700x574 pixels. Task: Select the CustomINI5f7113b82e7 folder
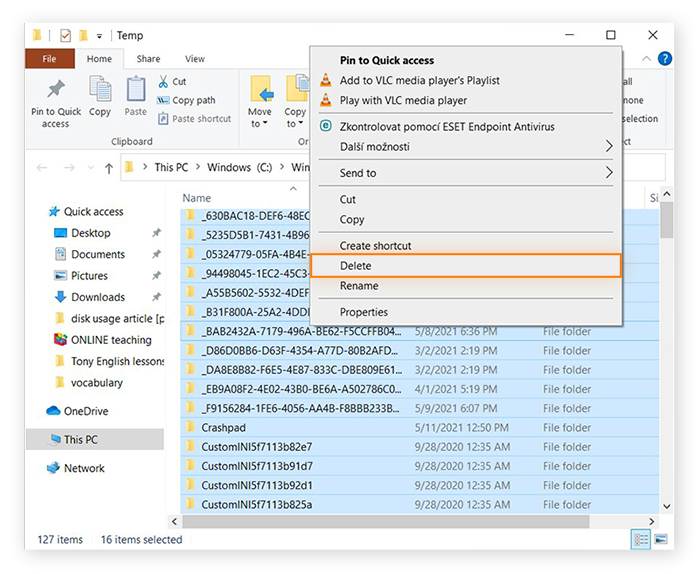coord(420,447)
